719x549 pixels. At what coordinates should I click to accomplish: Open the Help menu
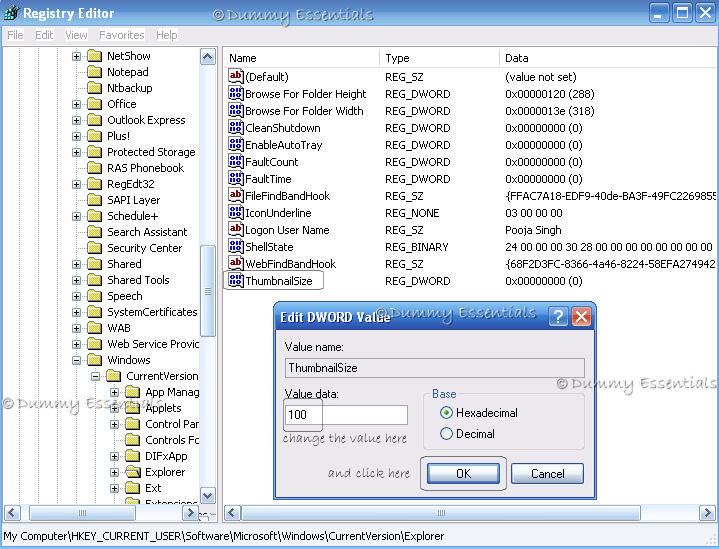[166, 35]
